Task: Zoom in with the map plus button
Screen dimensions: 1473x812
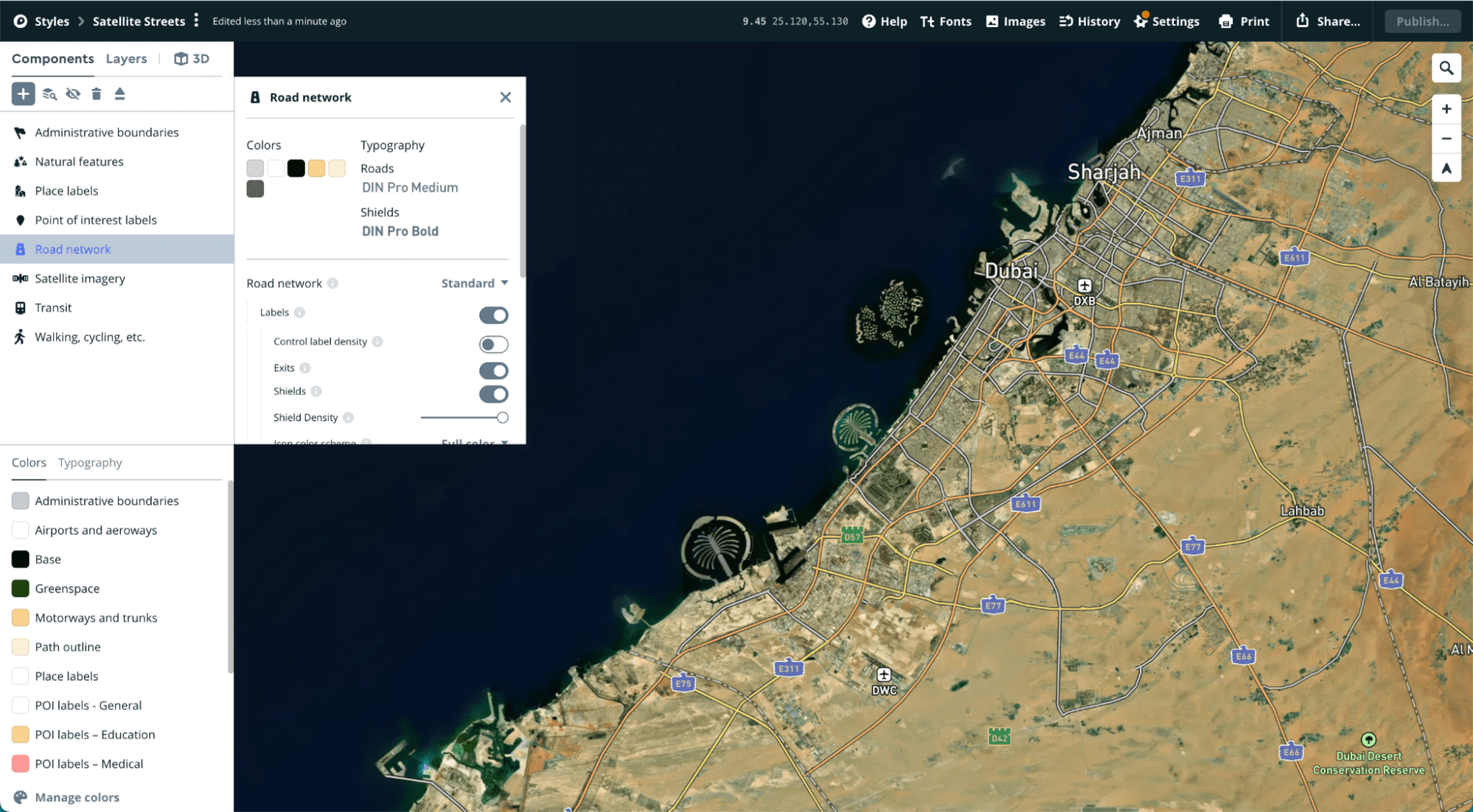Action: [1446, 109]
